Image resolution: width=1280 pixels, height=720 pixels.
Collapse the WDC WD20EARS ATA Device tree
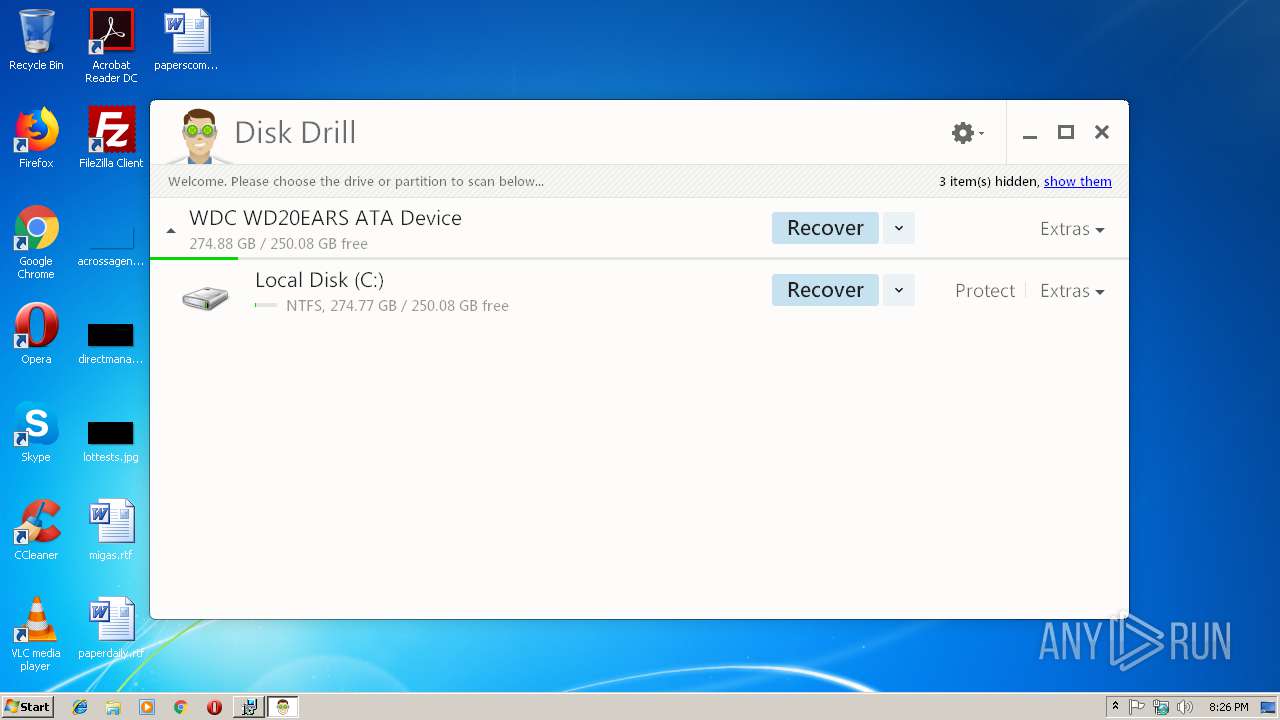171,231
